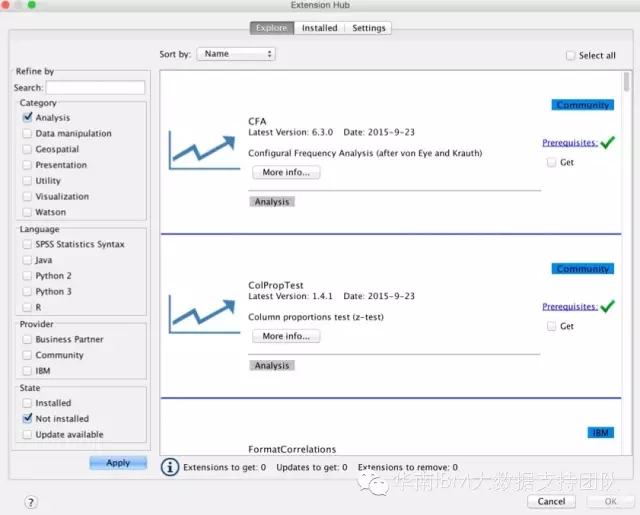The height and width of the screenshot is (515, 640).
Task: Click the Extensions to remove: 0 status
Action: click(408, 467)
